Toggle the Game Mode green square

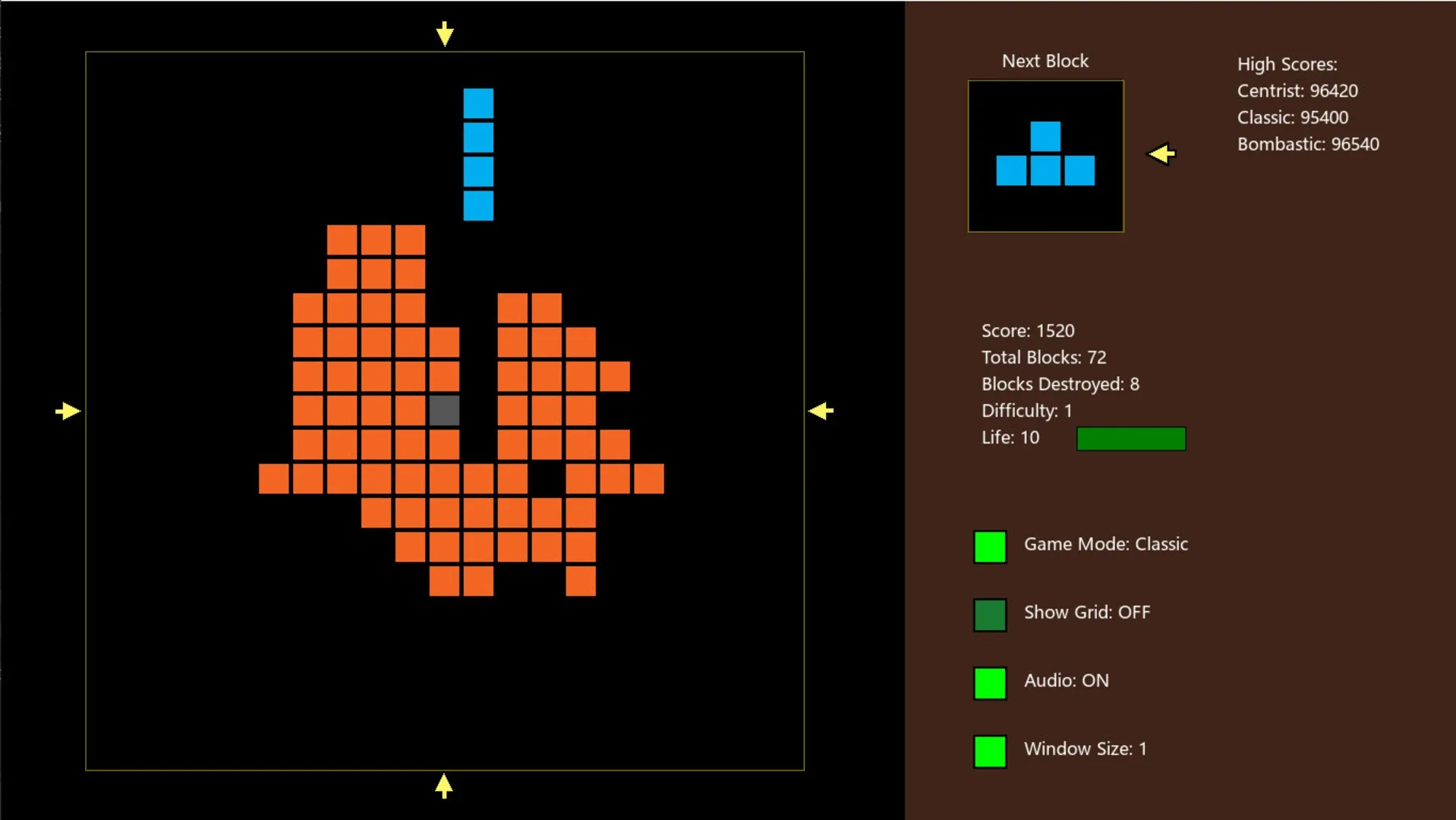(x=990, y=547)
